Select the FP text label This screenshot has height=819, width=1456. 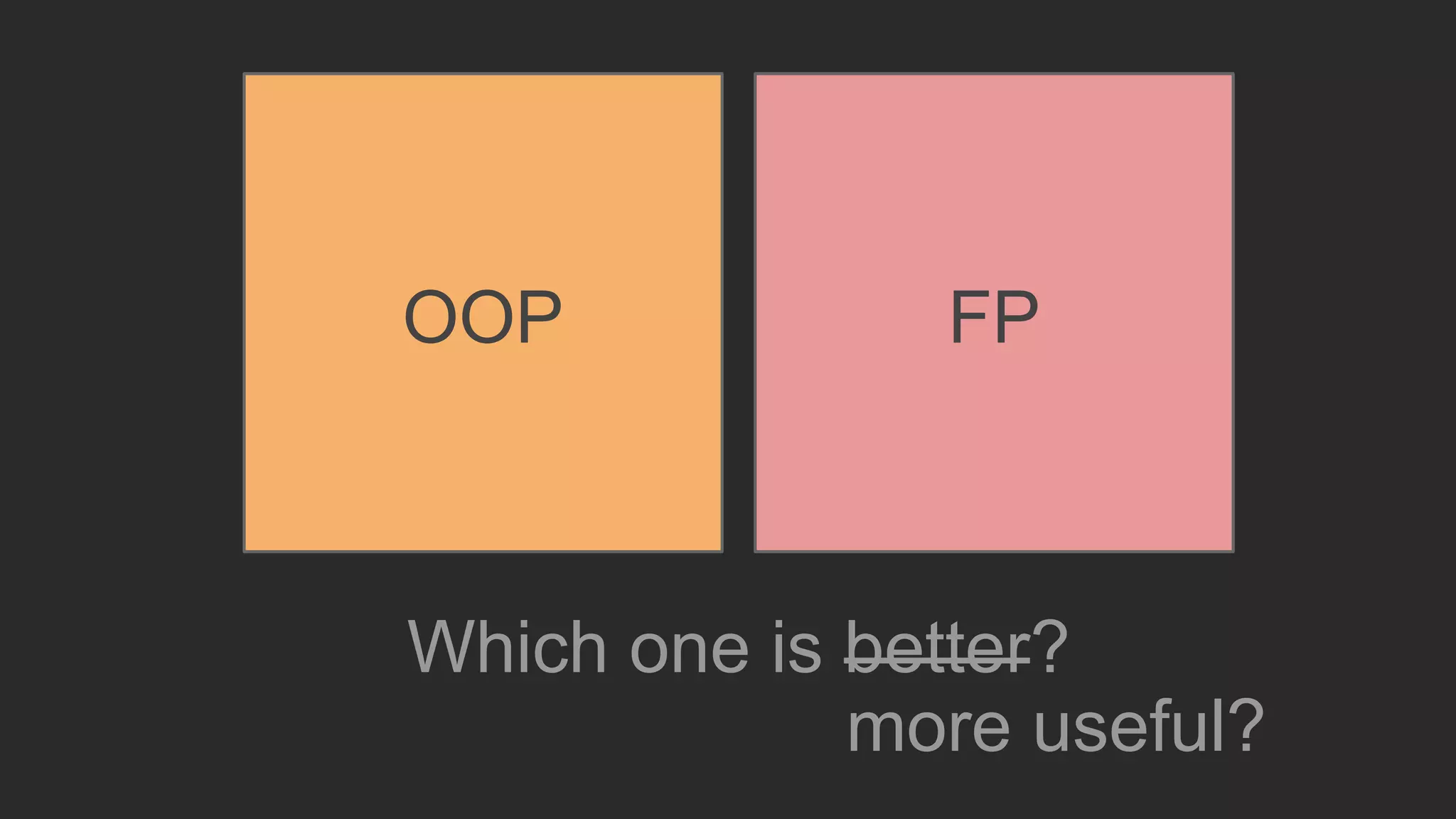(x=994, y=317)
